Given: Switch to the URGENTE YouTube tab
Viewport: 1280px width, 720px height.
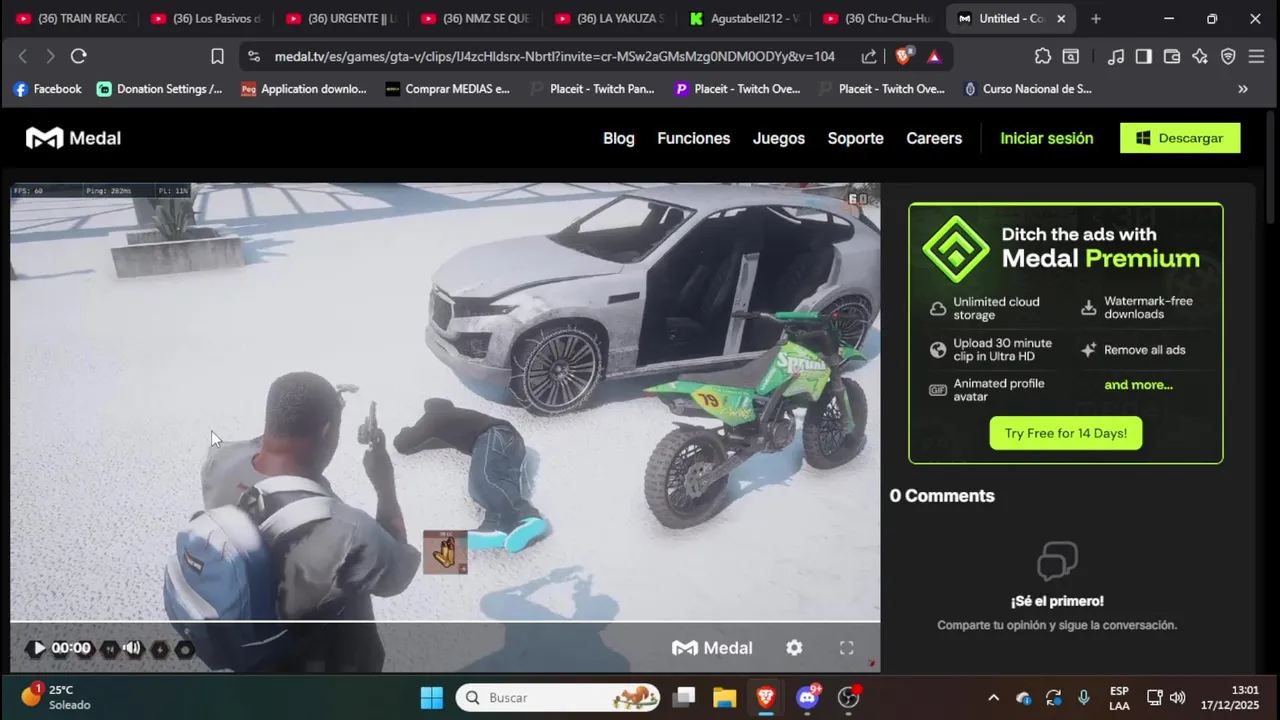Looking at the screenshot, I should click(x=342, y=18).
